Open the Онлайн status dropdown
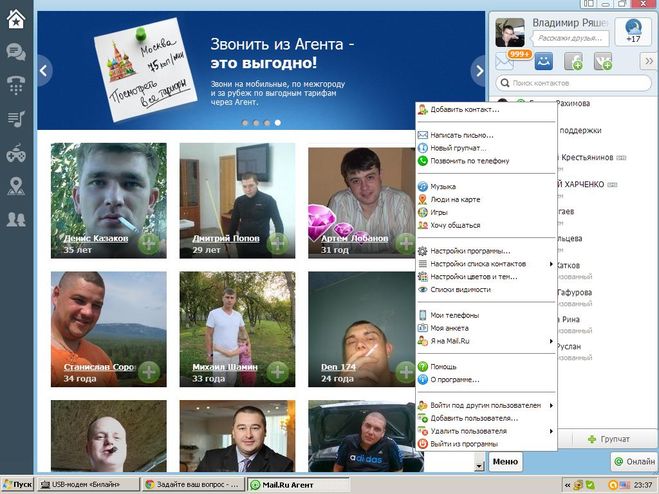659x494 pixels. pos(635,462)
